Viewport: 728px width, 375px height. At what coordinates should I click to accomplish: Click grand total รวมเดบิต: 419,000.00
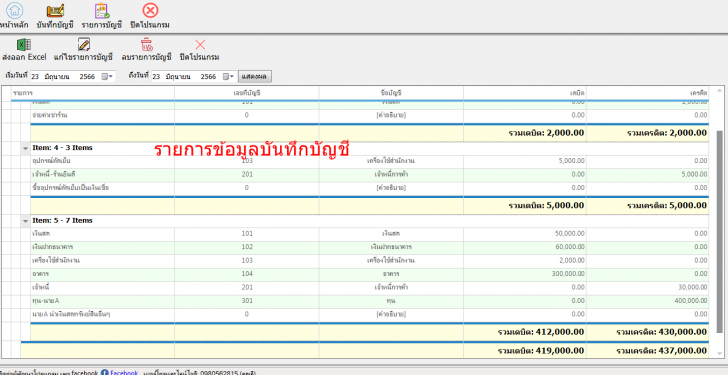(x=541, y=351)
